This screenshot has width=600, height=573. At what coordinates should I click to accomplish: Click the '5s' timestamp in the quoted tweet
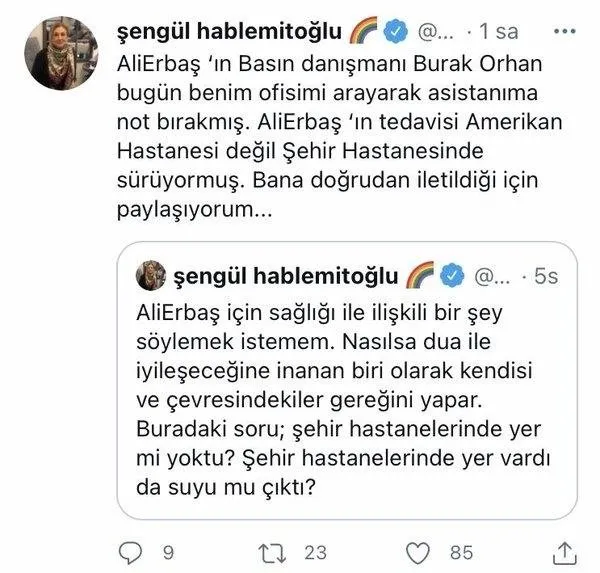coord(546,276)
